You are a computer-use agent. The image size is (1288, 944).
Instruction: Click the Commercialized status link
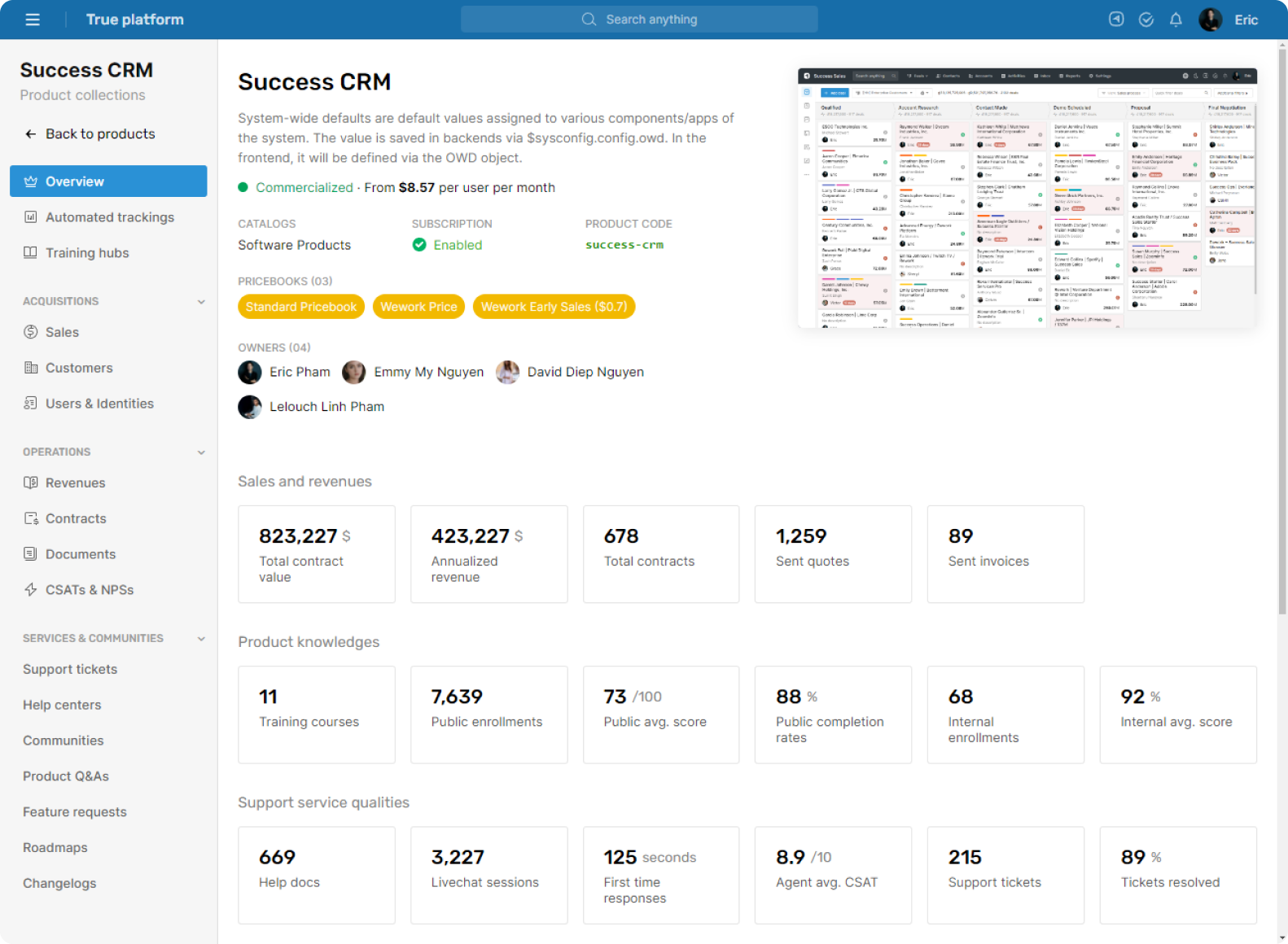(x=304, y=188)
